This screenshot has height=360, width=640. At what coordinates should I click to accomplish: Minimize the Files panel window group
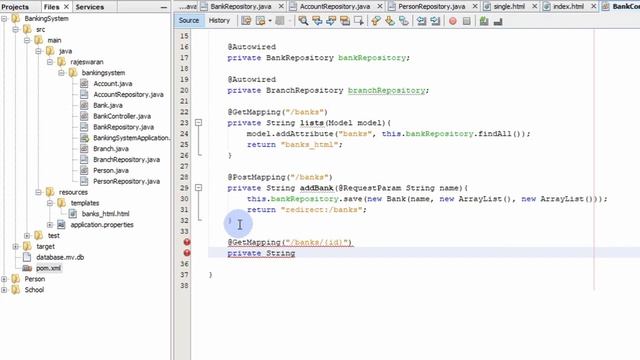[x=164, y=7]
